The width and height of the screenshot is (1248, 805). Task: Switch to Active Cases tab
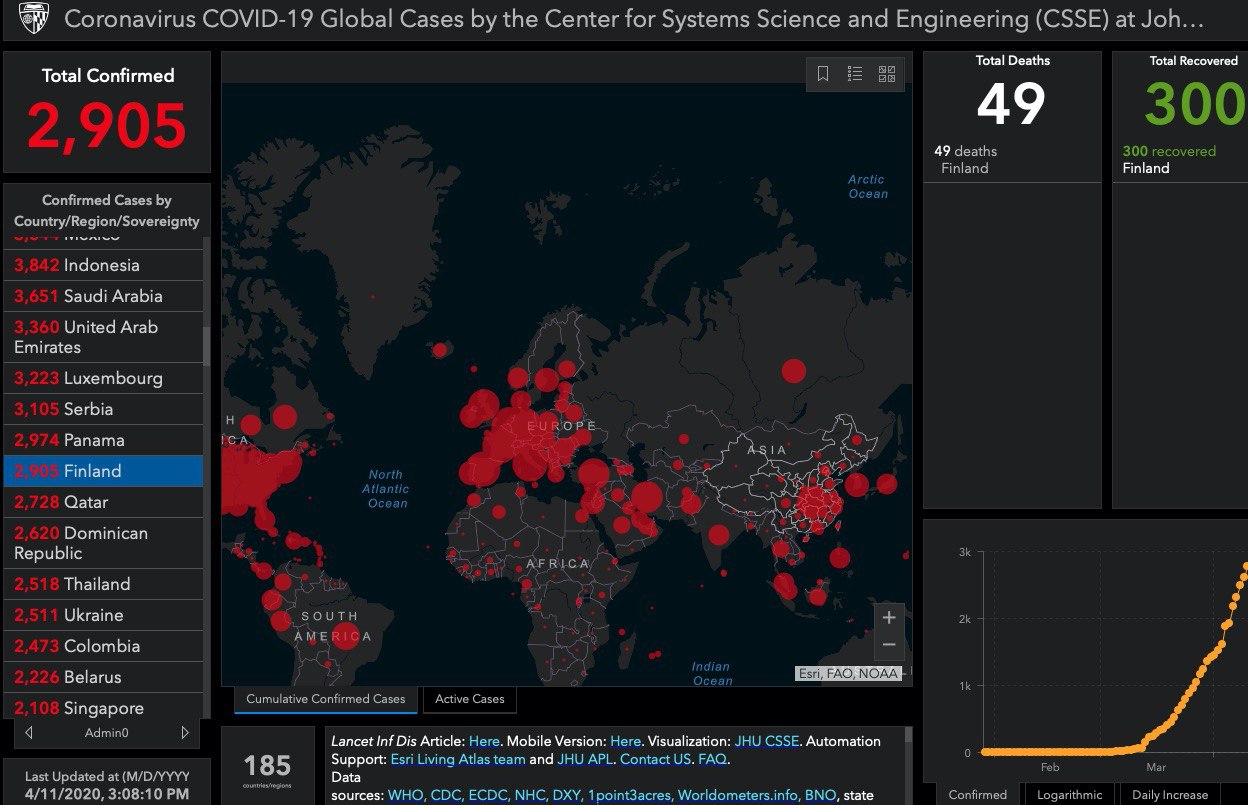(x=470, y=699)
